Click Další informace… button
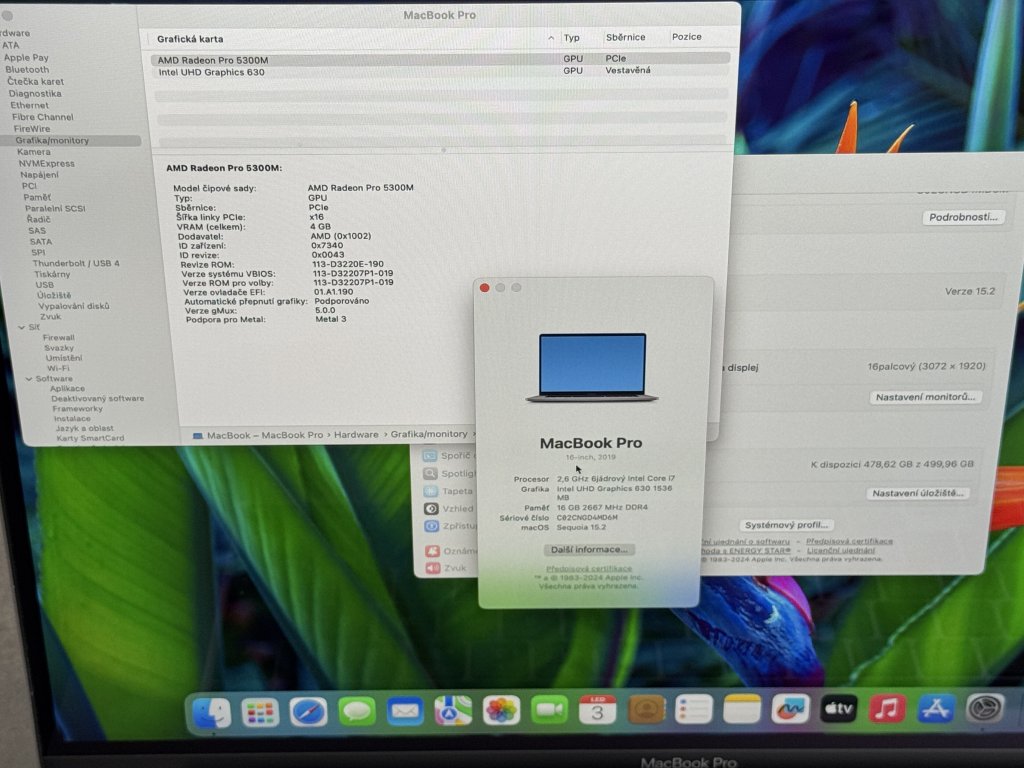 click(589, 550)
